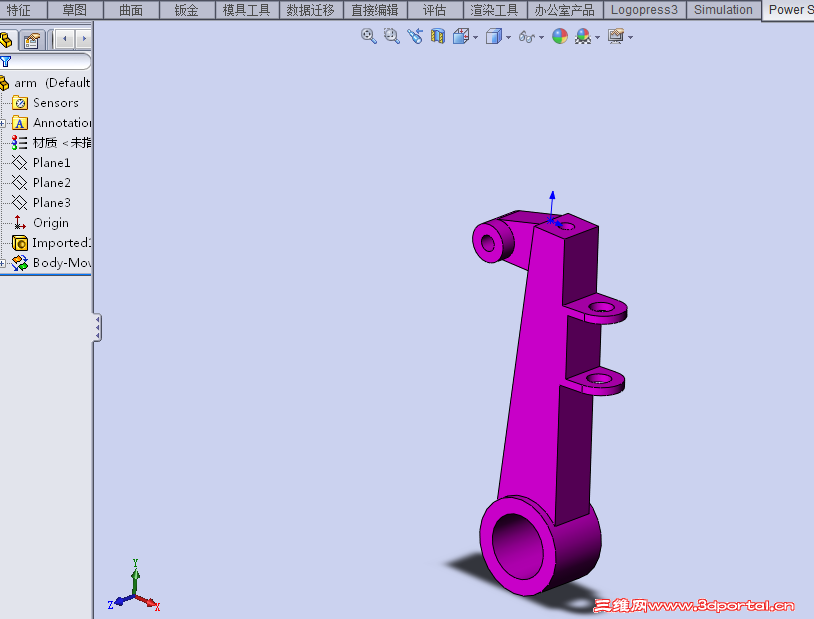Click the Display Style cube icon
Image resolution: width=814 pixels, height=619 pixels.
(494, 36)
